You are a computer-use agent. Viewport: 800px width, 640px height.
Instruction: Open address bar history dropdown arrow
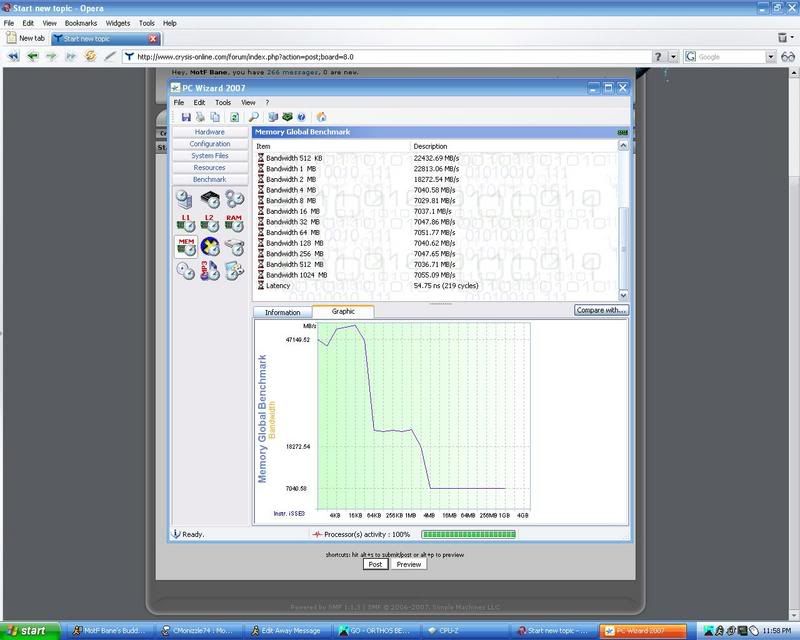673,57
